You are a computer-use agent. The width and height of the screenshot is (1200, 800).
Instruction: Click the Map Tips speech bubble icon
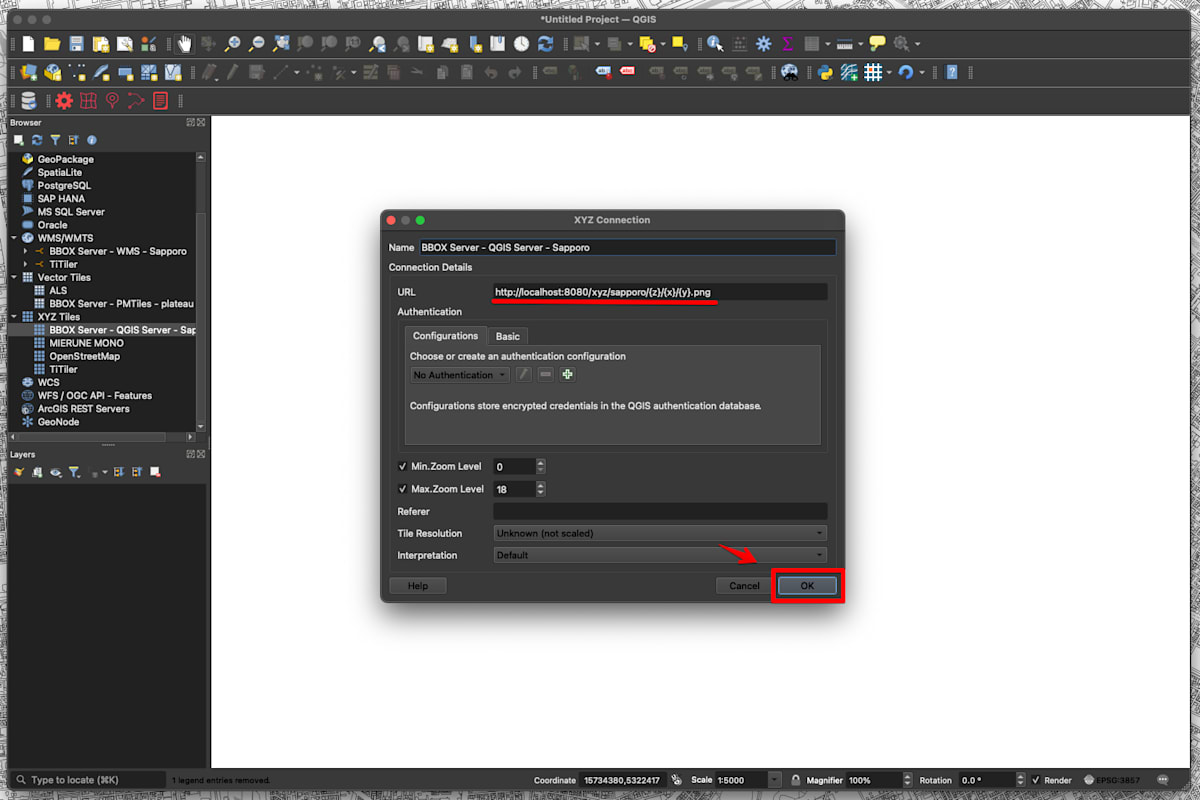877,44
